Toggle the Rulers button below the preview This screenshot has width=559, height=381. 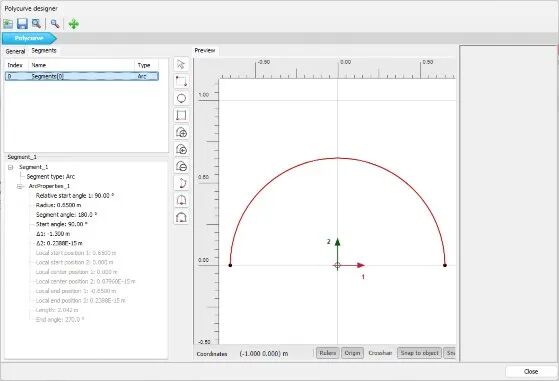pyautogui.click(x=328, y=353)
